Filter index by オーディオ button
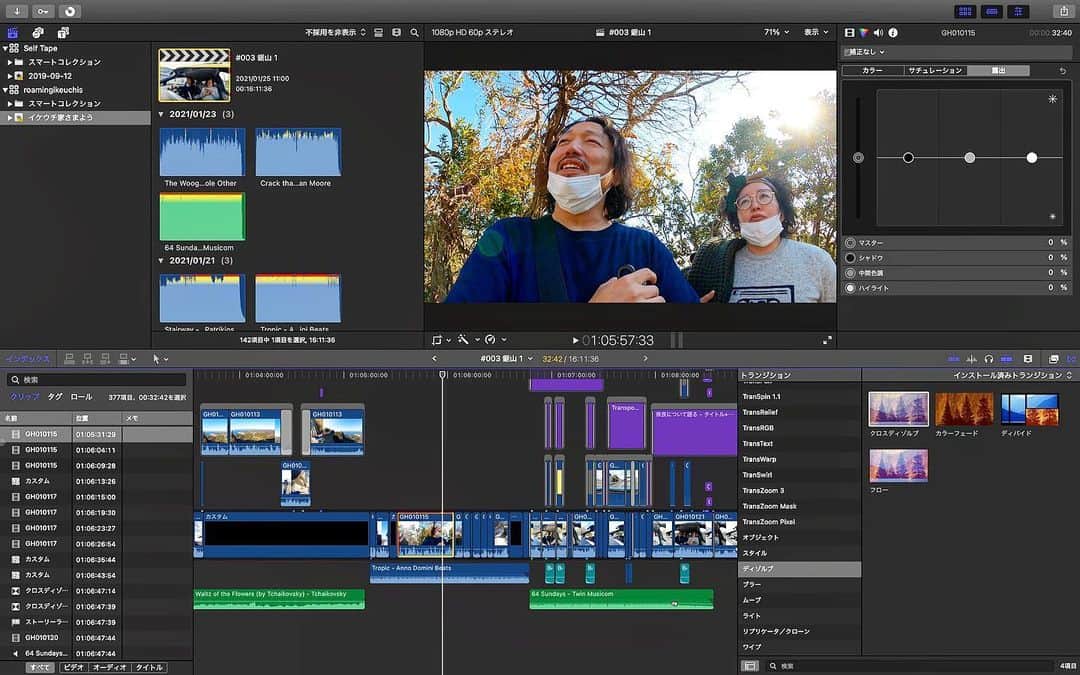Image resolution: width=1080 pixels, height=675 pixels. click(110, 667)
